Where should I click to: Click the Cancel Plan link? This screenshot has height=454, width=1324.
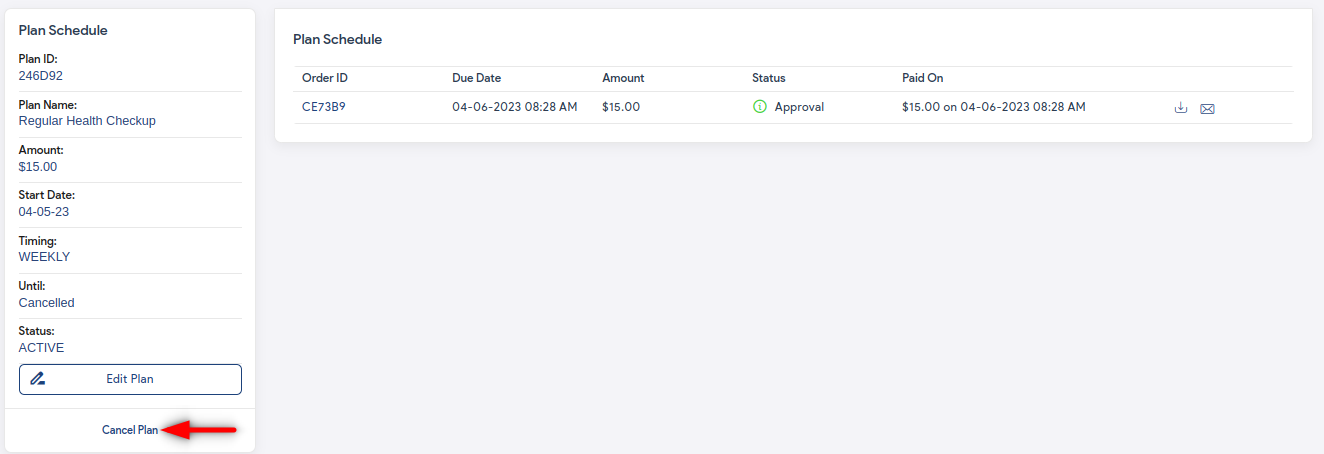pyautogui.click(x=130, y=430)
